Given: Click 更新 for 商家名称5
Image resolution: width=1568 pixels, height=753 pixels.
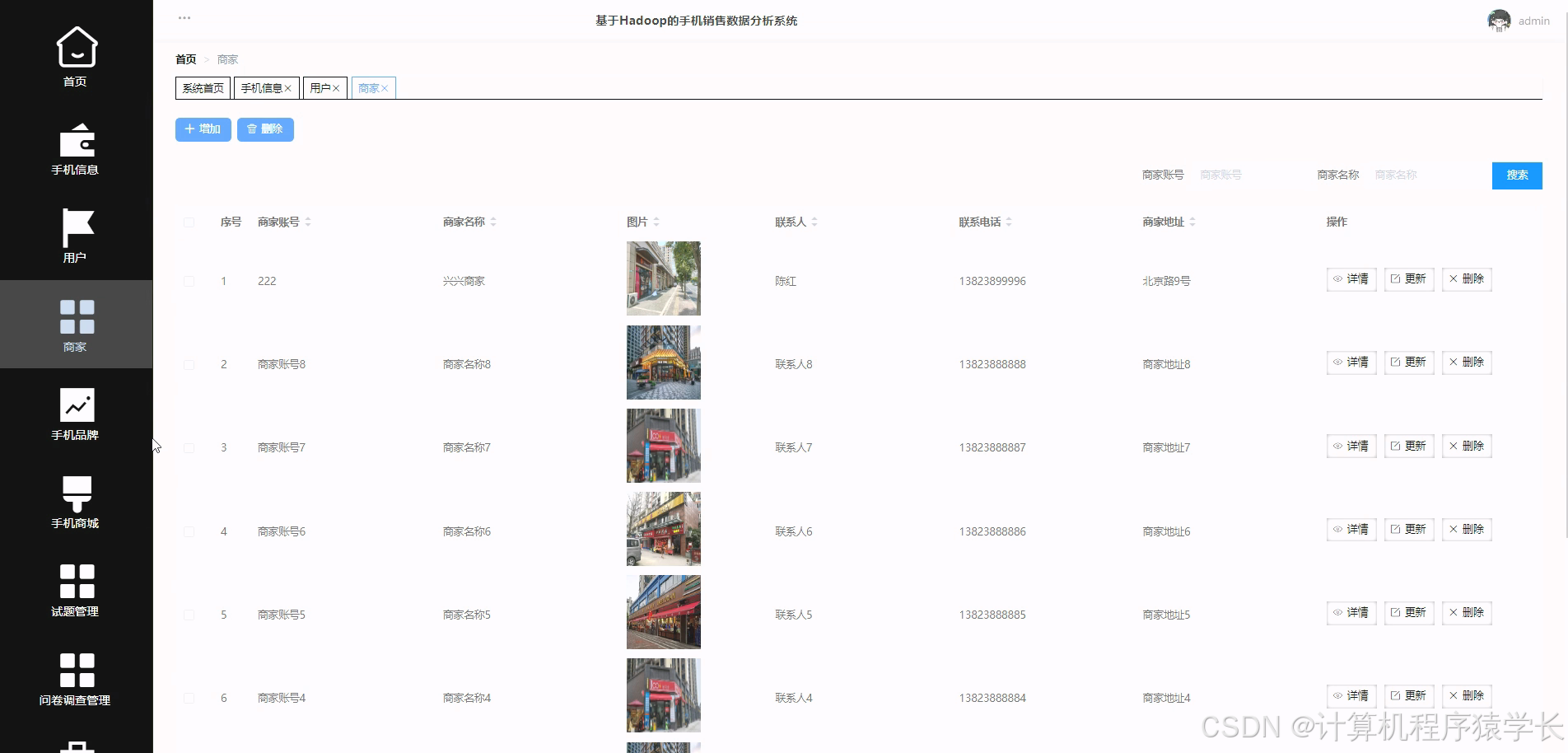Looking at the screenshot, I should (1409, 613).
